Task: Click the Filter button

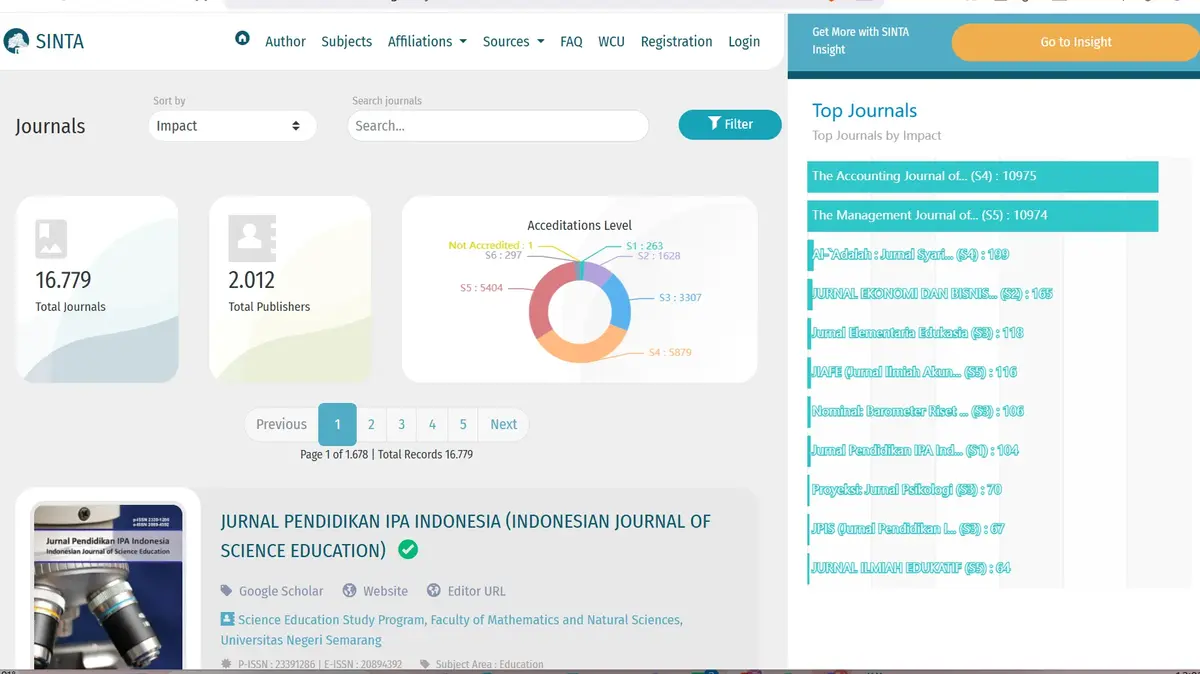Action: click(730, 124)
